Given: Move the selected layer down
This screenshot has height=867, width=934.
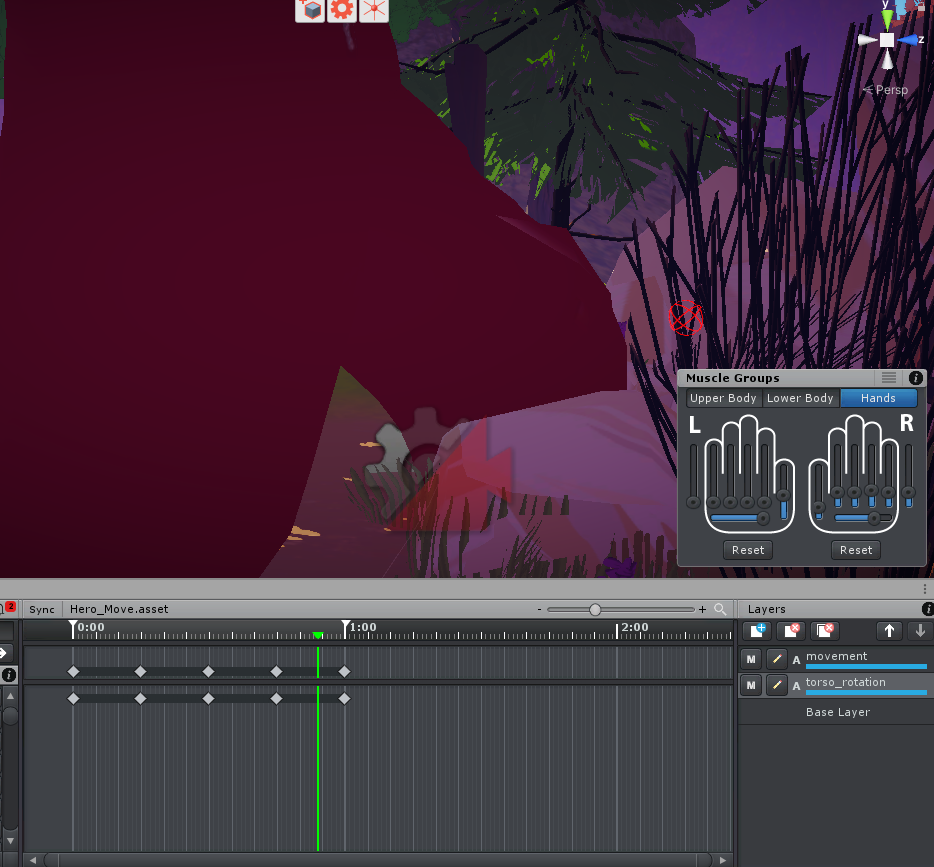Looking at the screenshot, I should tap(920, 630).
